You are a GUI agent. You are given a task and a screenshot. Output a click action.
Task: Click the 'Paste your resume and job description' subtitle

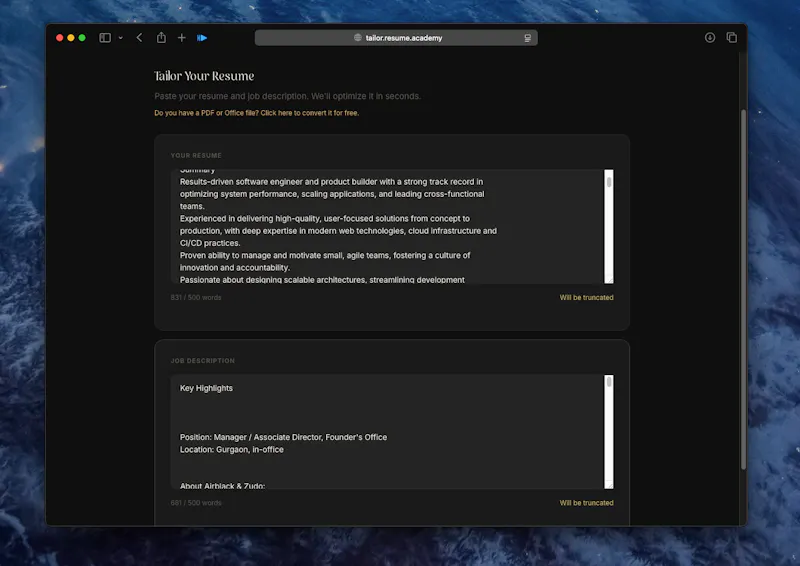(287, 96)
